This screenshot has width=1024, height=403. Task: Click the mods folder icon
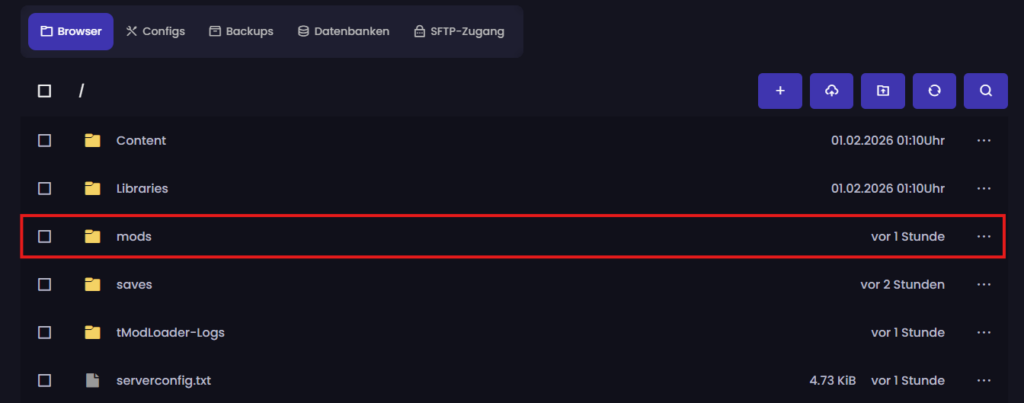pos(93,236)
